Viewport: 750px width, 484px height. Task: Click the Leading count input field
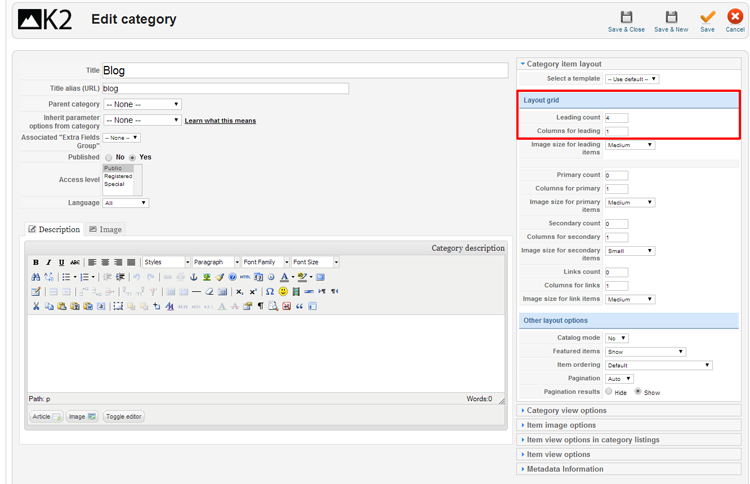click(616, 118)
